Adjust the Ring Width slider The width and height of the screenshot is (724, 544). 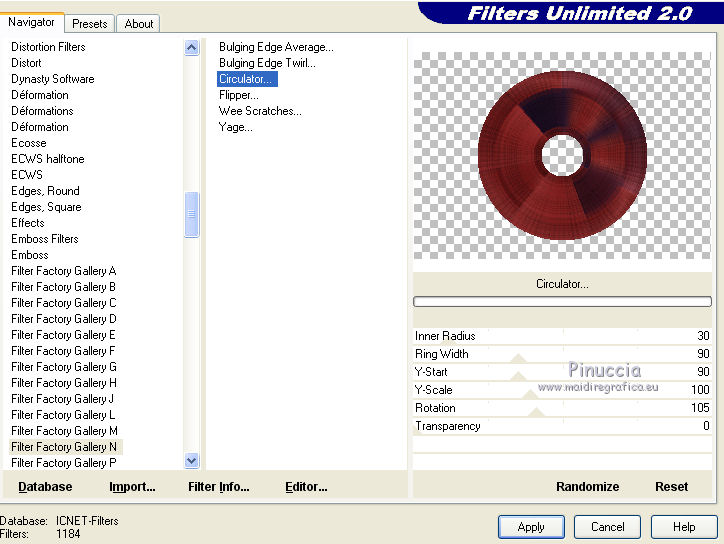pyautogui.click(x=562, y=354)
